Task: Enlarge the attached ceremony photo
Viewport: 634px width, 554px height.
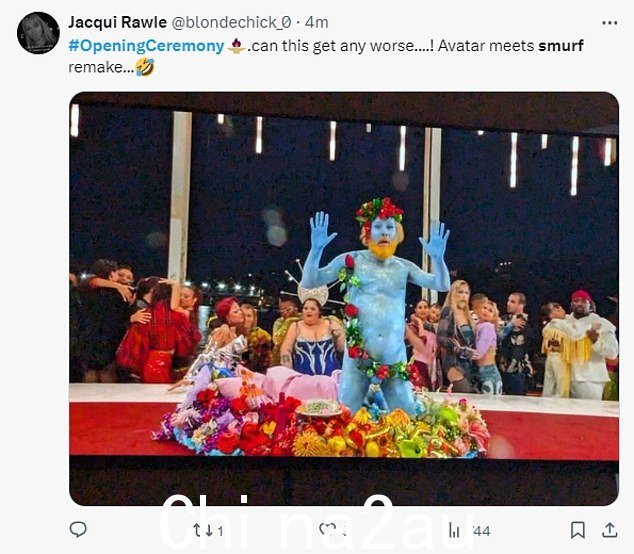Action: click(344, 298)
